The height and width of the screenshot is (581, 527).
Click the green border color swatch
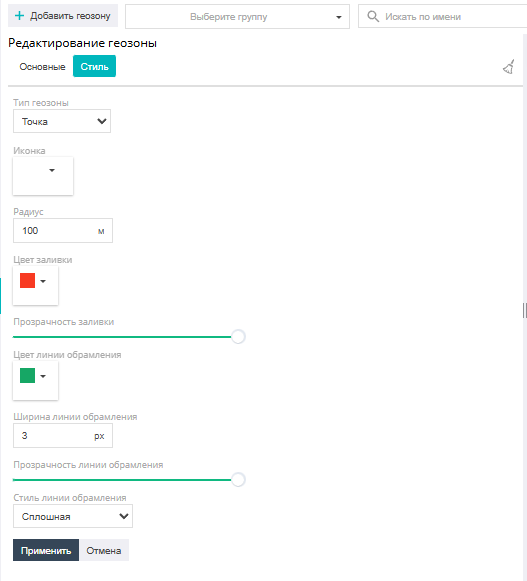tap(27, 376)
